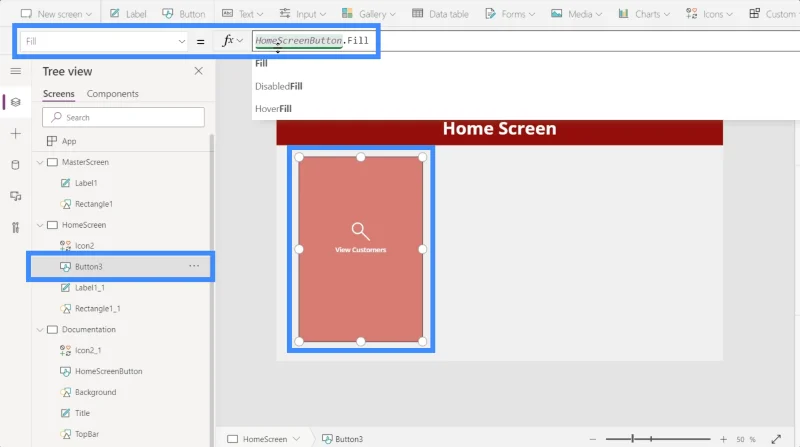This screenshot has height=447, width=800.
Task: Click the fit-to-window expand icon
Action: [776, 439]
